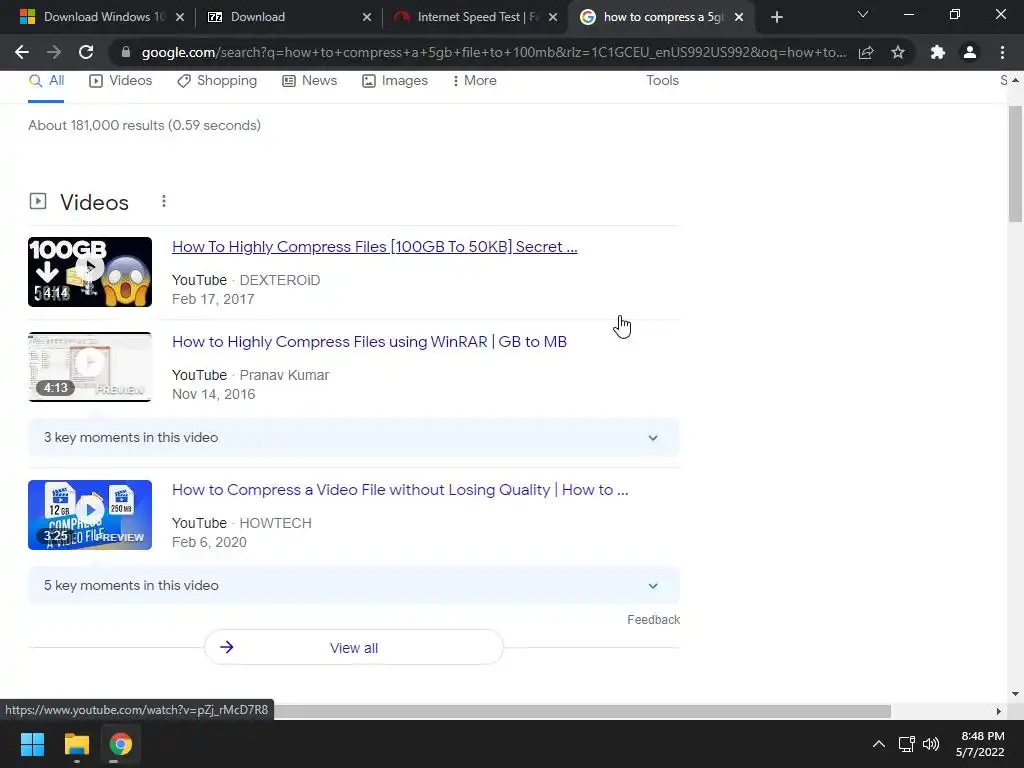Expand '5 key moments in this video'
The height and width of the screenshot is (768, 1024).
click(353, 586)
